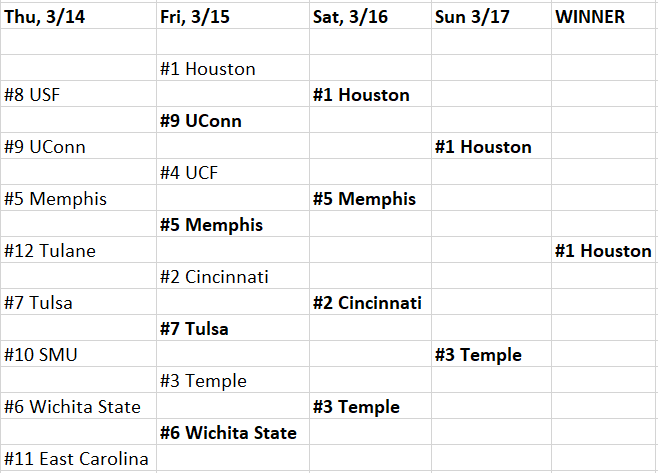Click the #6 Wichita State Thursday cell
The height and width of the screenshot is (473, 658).
(x=78, y=406)
